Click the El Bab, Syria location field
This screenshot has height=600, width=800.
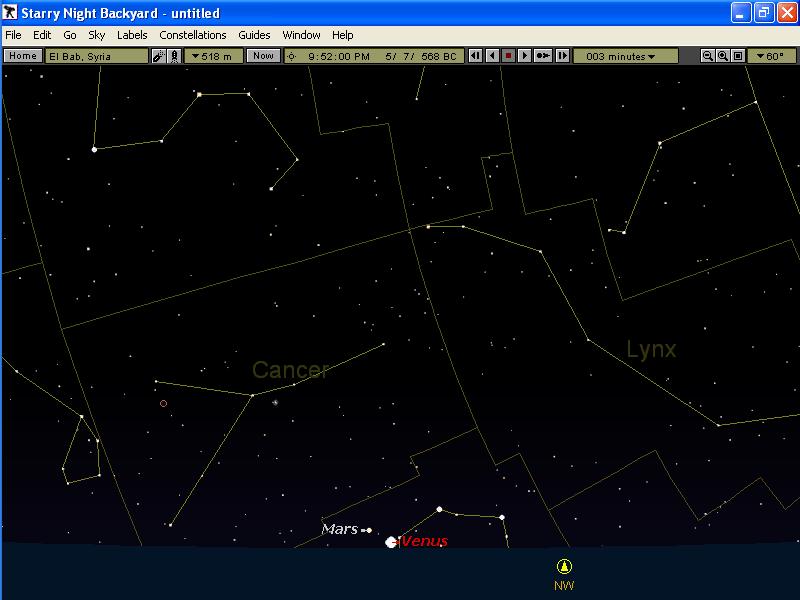tap(96, 56)
